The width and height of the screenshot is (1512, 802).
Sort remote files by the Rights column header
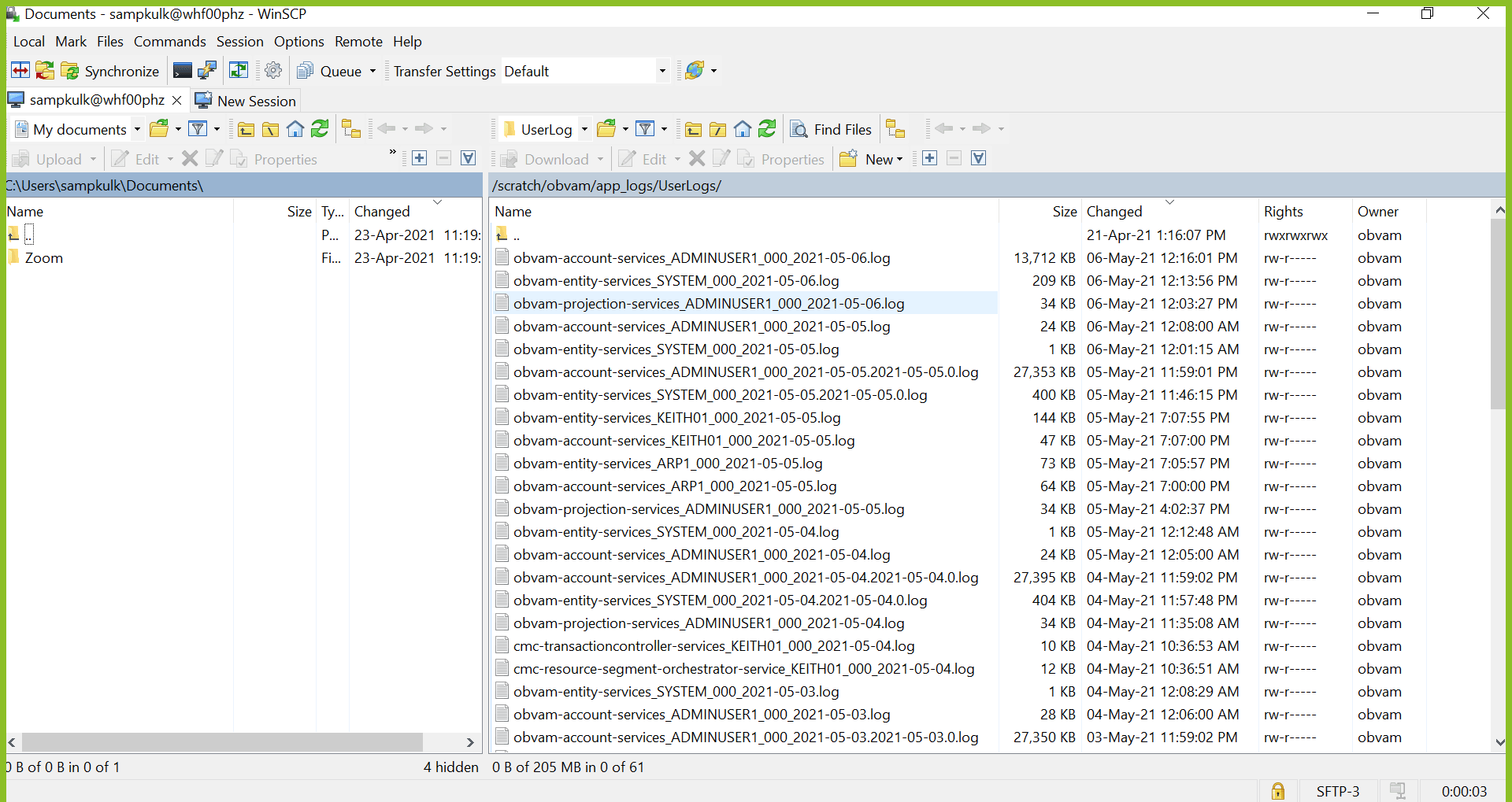tap(1284, 211)
